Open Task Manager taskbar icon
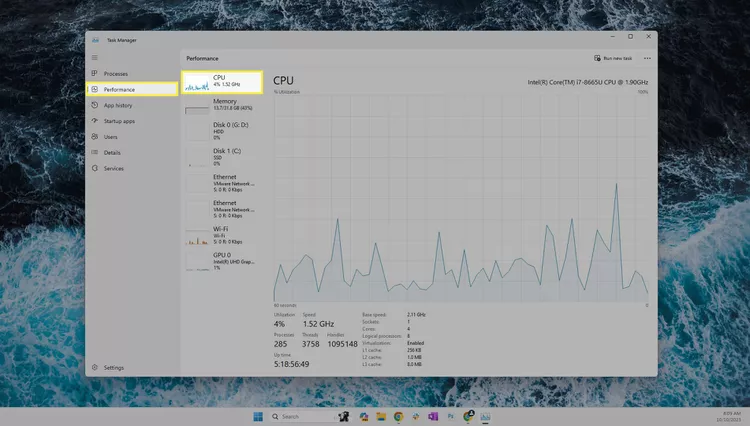 pos(485,416)
